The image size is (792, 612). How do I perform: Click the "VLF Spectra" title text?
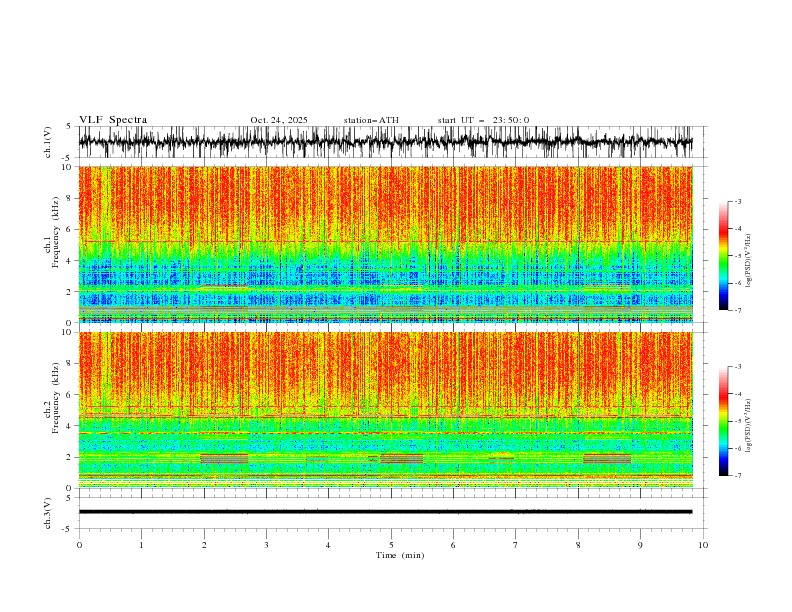tap(113, 120)
